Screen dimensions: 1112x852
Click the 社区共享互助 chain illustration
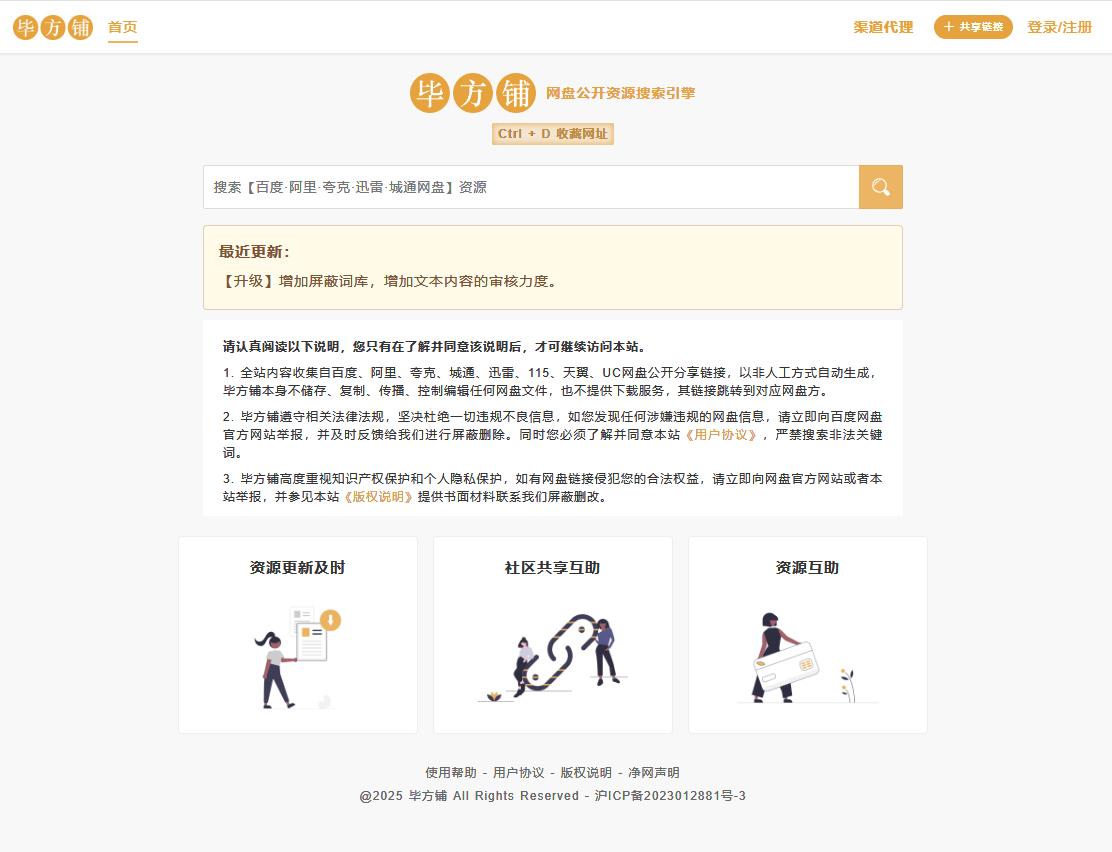click(x=552, y=656)
